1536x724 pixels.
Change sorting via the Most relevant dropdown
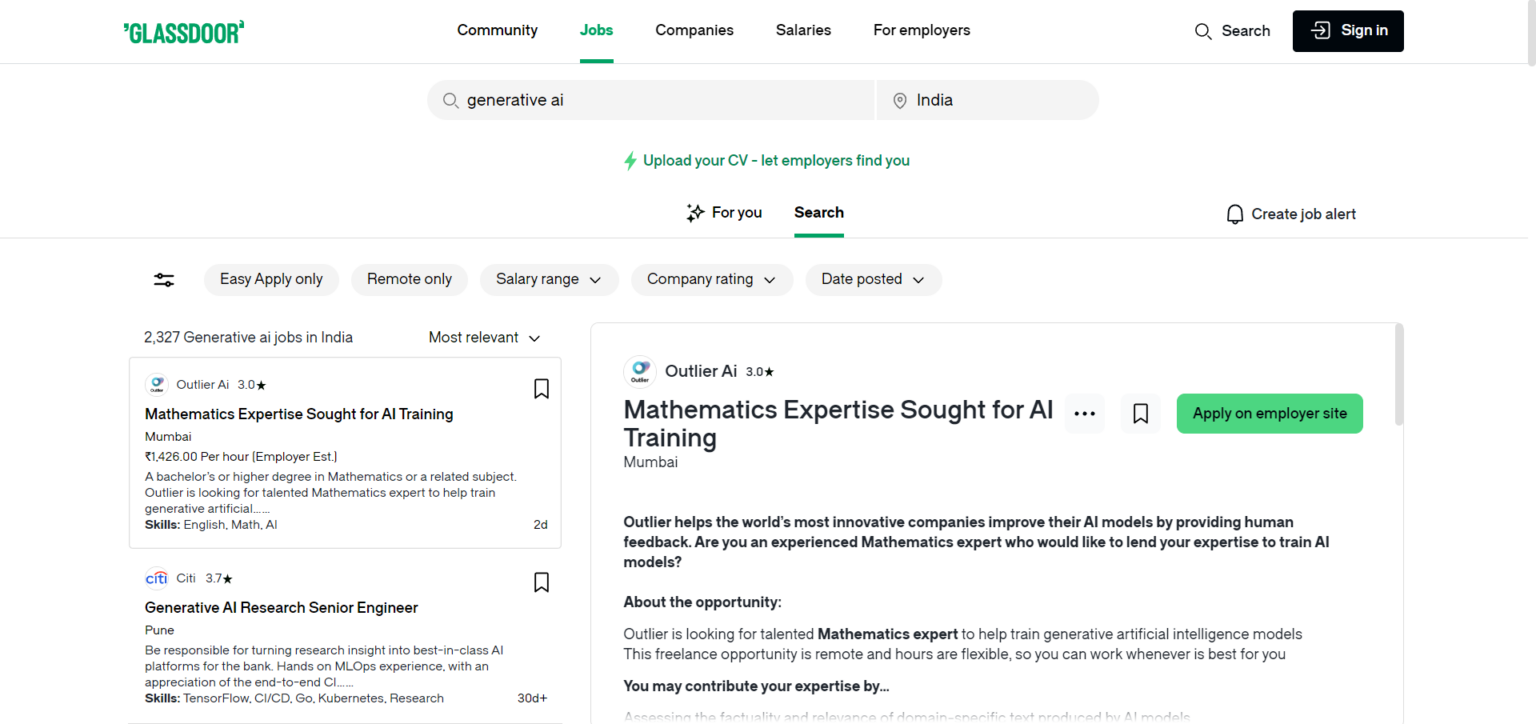485,337
